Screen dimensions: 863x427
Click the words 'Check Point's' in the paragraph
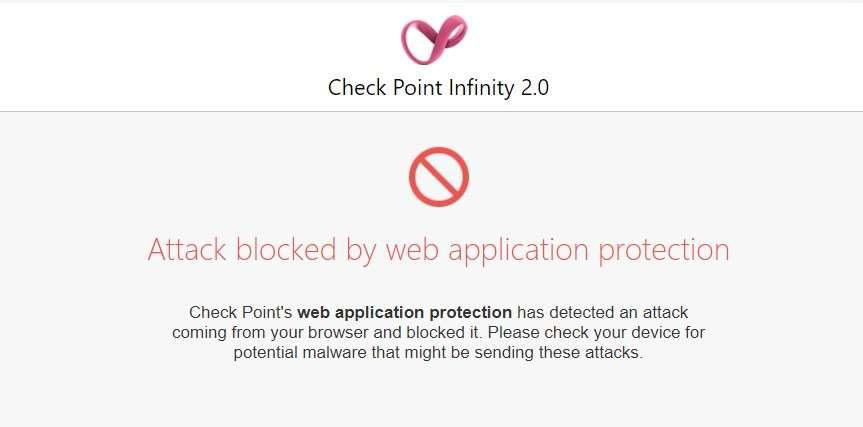241,313
